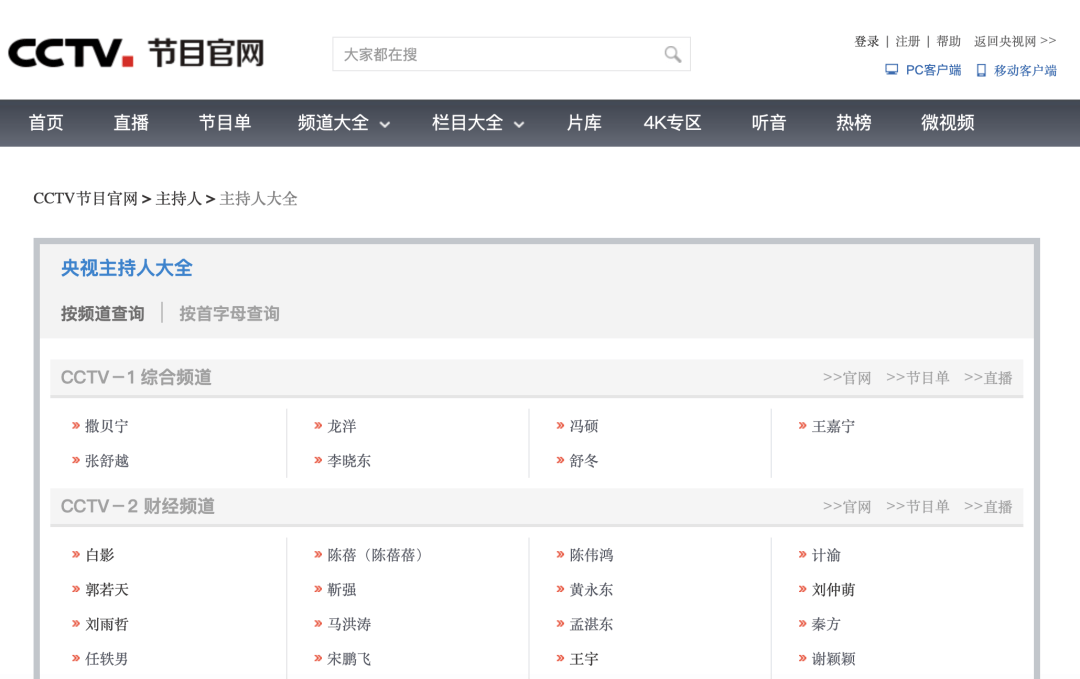
Task: Click the red arrow beside 撒贝宁
Action: (x=75, y=426)
